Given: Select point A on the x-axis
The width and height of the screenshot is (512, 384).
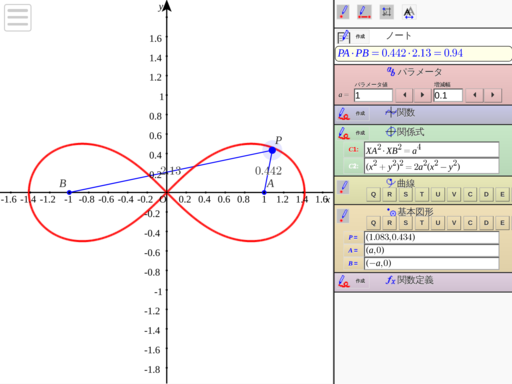Looking at the screenshot, I should pyautogui.click(x=264, y=192).
